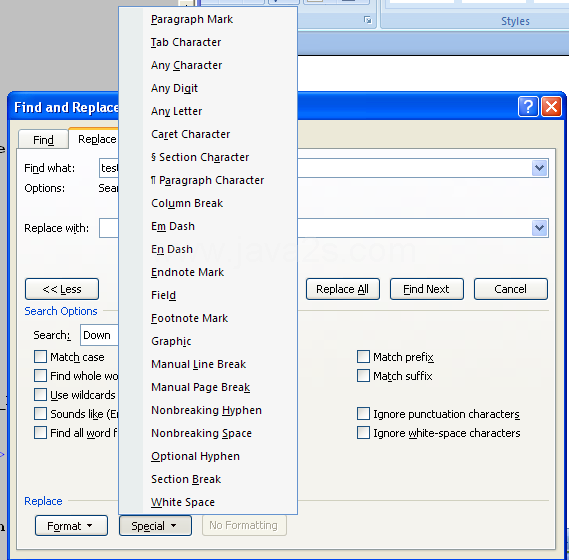The width and height of the screenshot is (569, 560).
Task: Switch to the Find tab
Action: point(43,139)
